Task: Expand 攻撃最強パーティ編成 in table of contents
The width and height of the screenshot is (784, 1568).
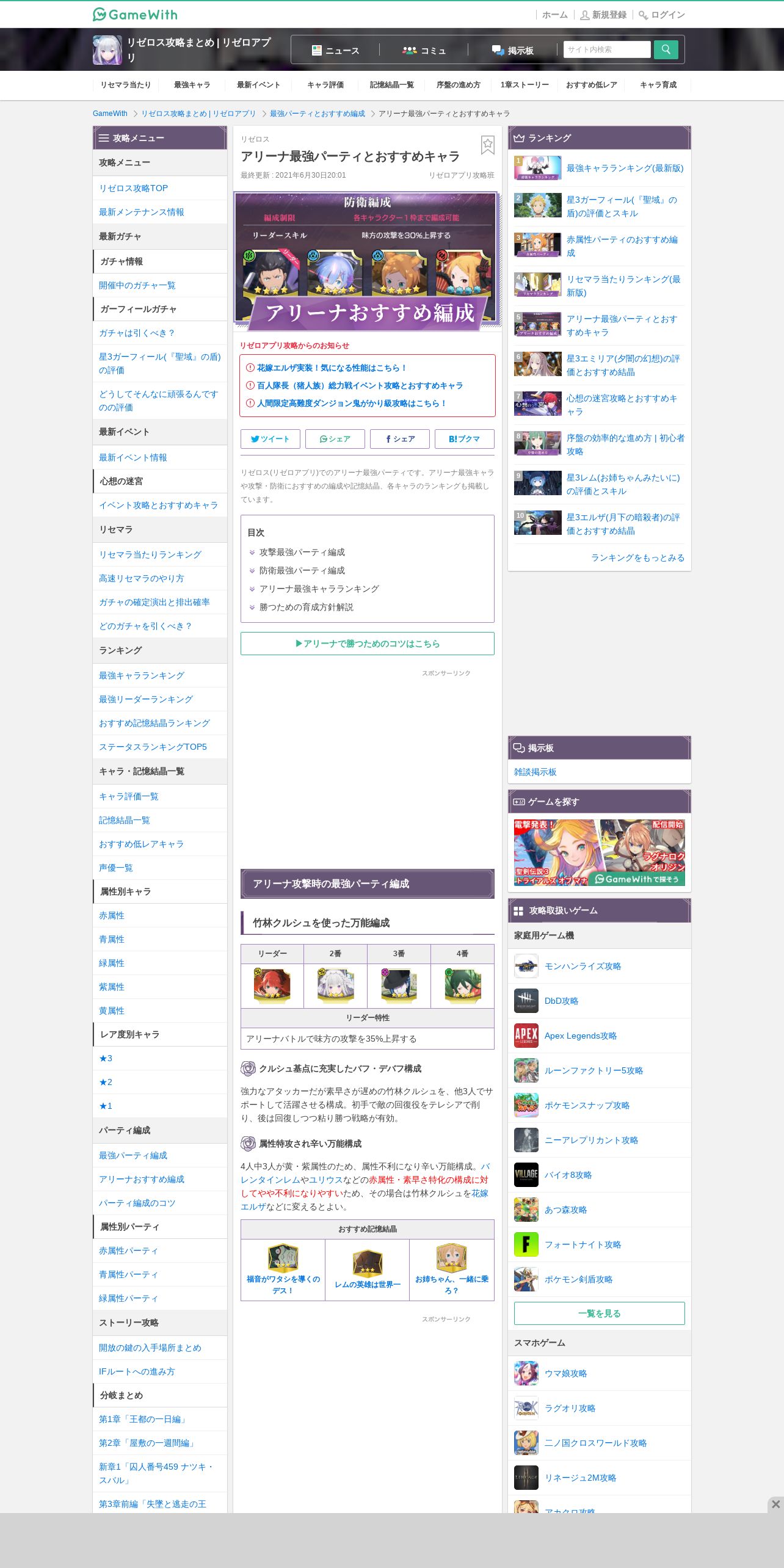Action: (302, 552)
